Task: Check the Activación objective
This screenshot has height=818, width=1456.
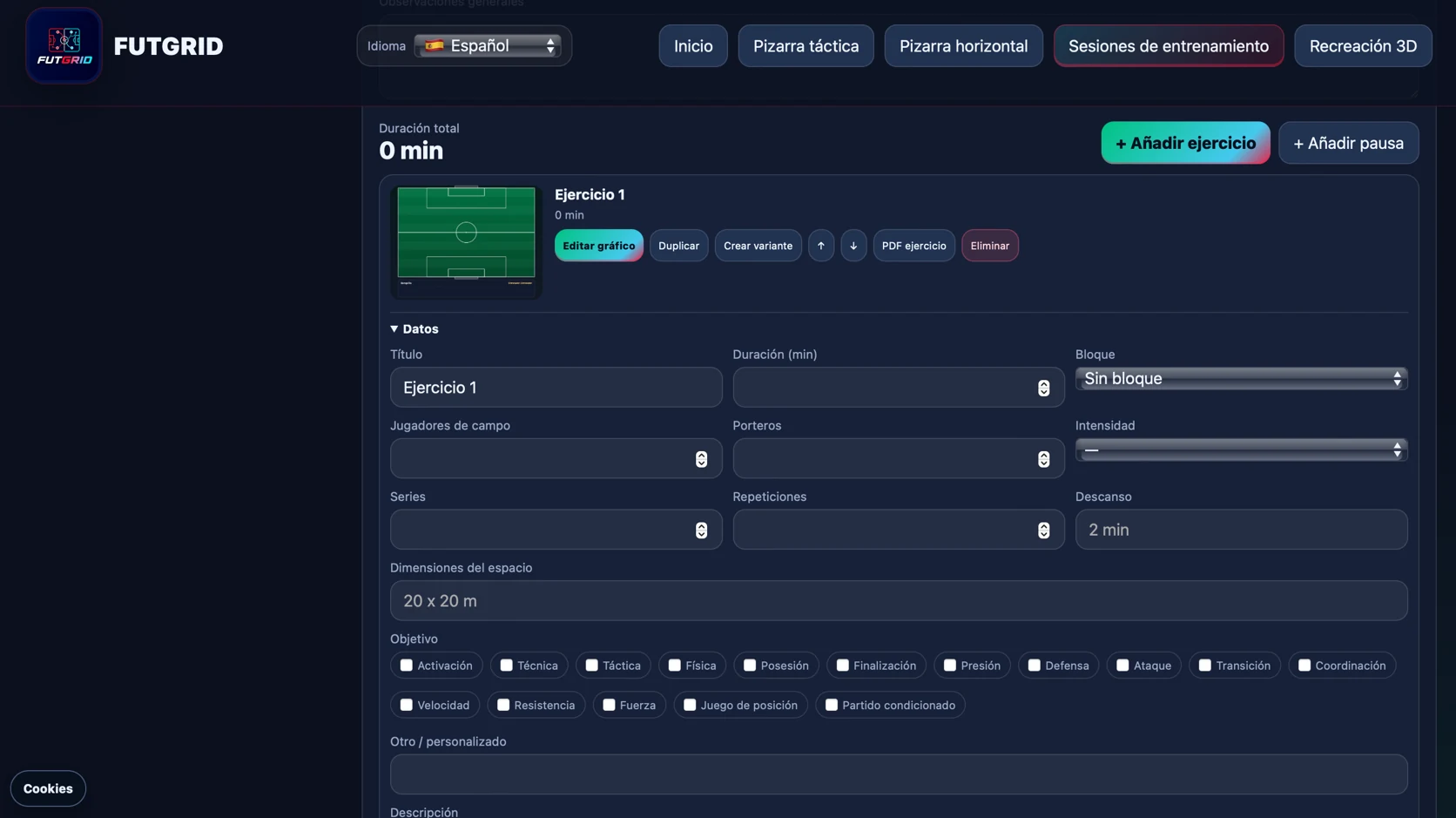Action: 406,666
